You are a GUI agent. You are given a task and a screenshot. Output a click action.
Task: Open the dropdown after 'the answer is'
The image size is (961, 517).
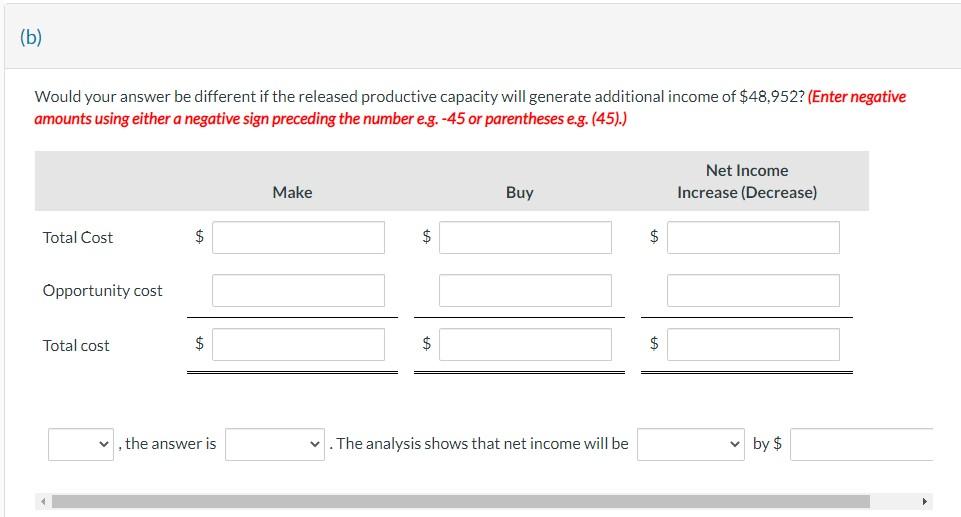click(x=275, y=444)
